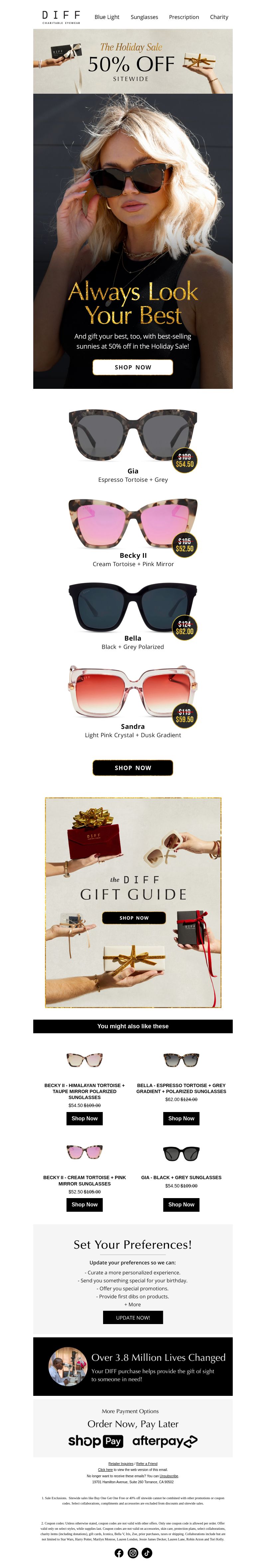
Task: Open the Refer a Friend link
Action: tap(147, 1463)
